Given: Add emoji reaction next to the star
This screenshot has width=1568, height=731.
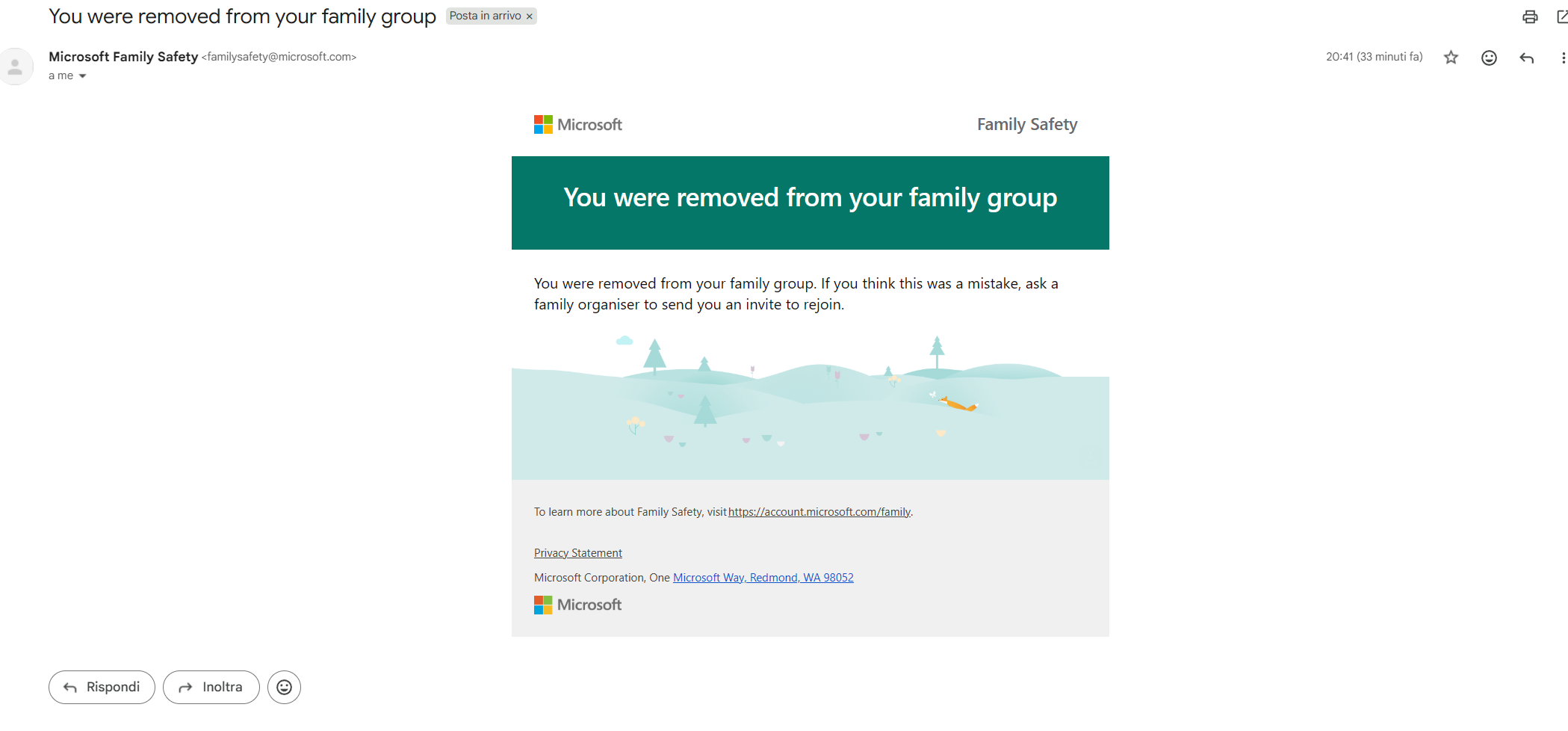Looking at the screenshot, I should pyautogui.click(x=1489, y=58).
